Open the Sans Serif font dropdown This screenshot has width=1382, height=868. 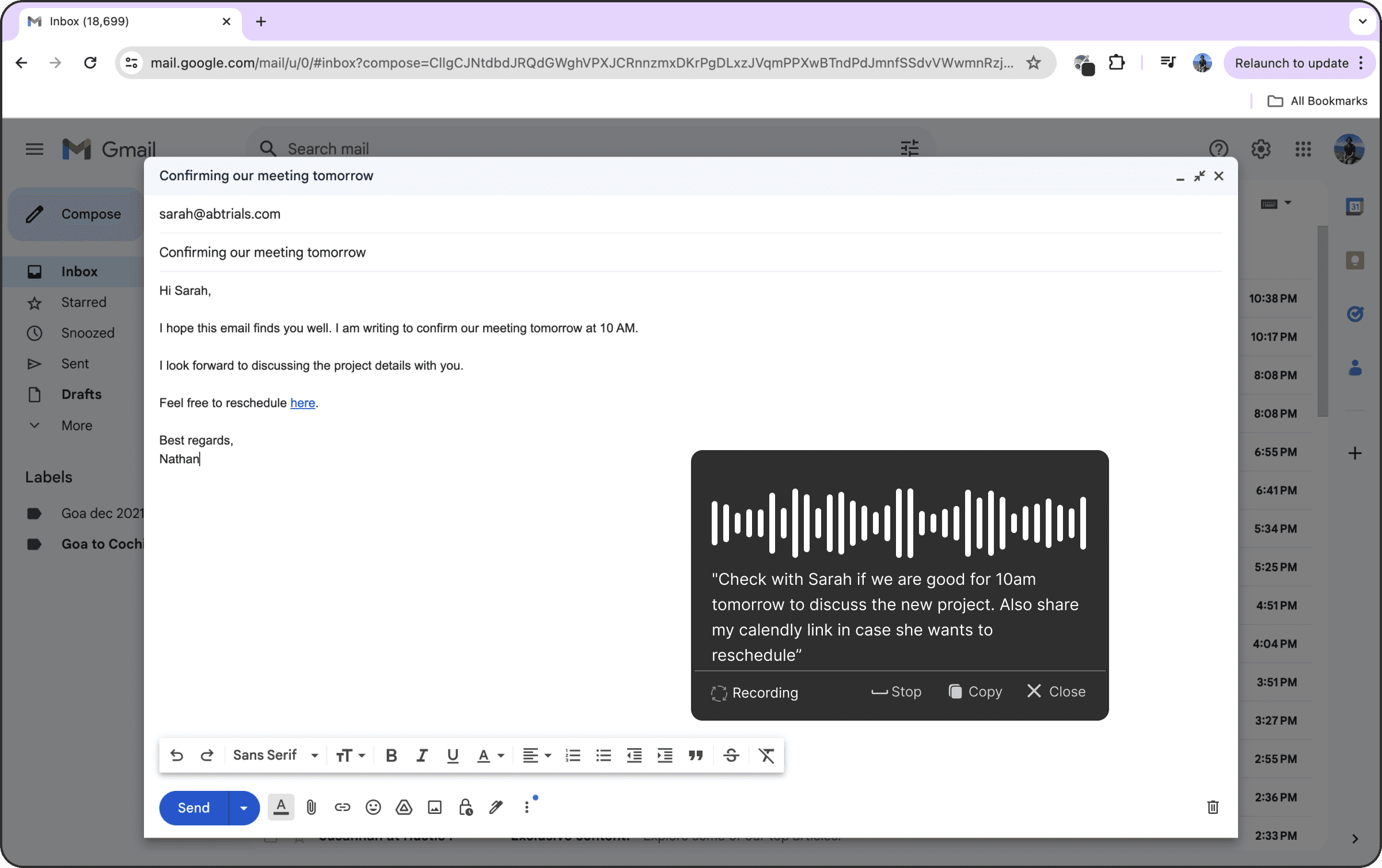pos(275,755)
